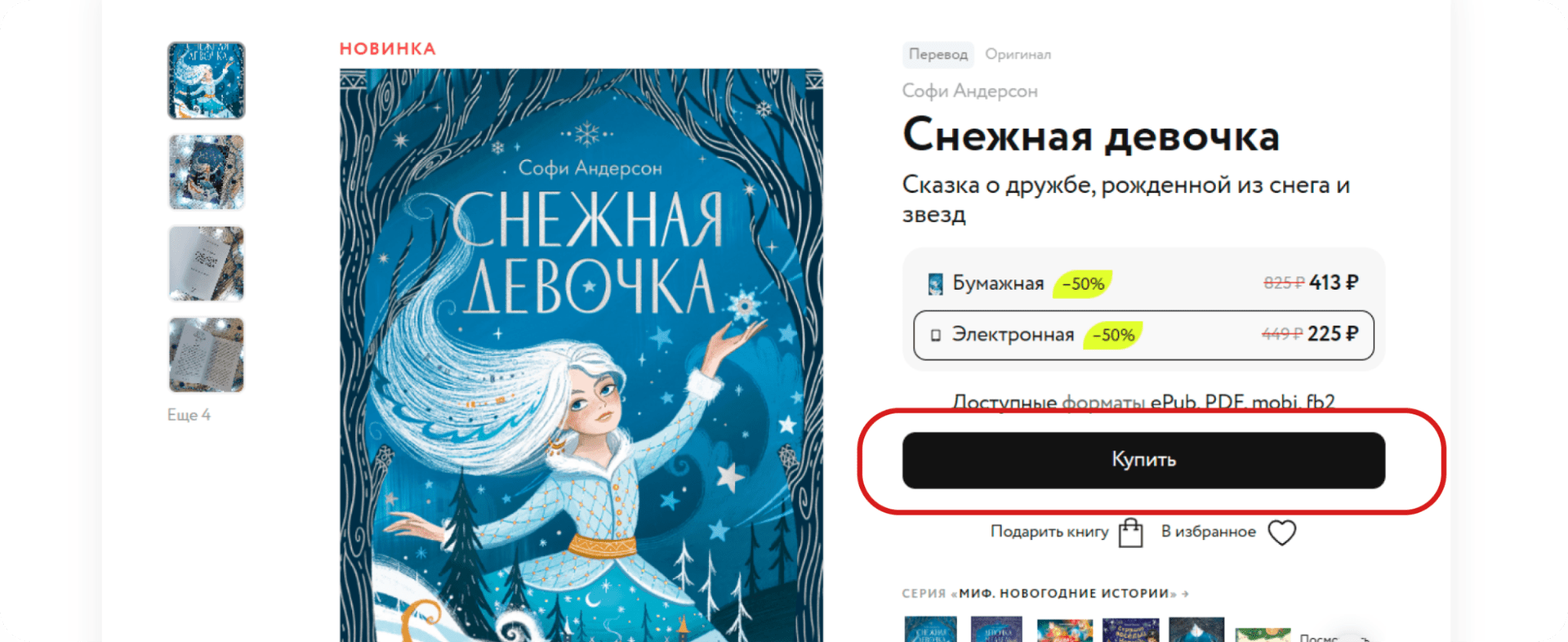The image size is (1568, 642).
Task: Click the paper book icon beside Бумажная
Action: pyautogui.click(x=935, y=283)
